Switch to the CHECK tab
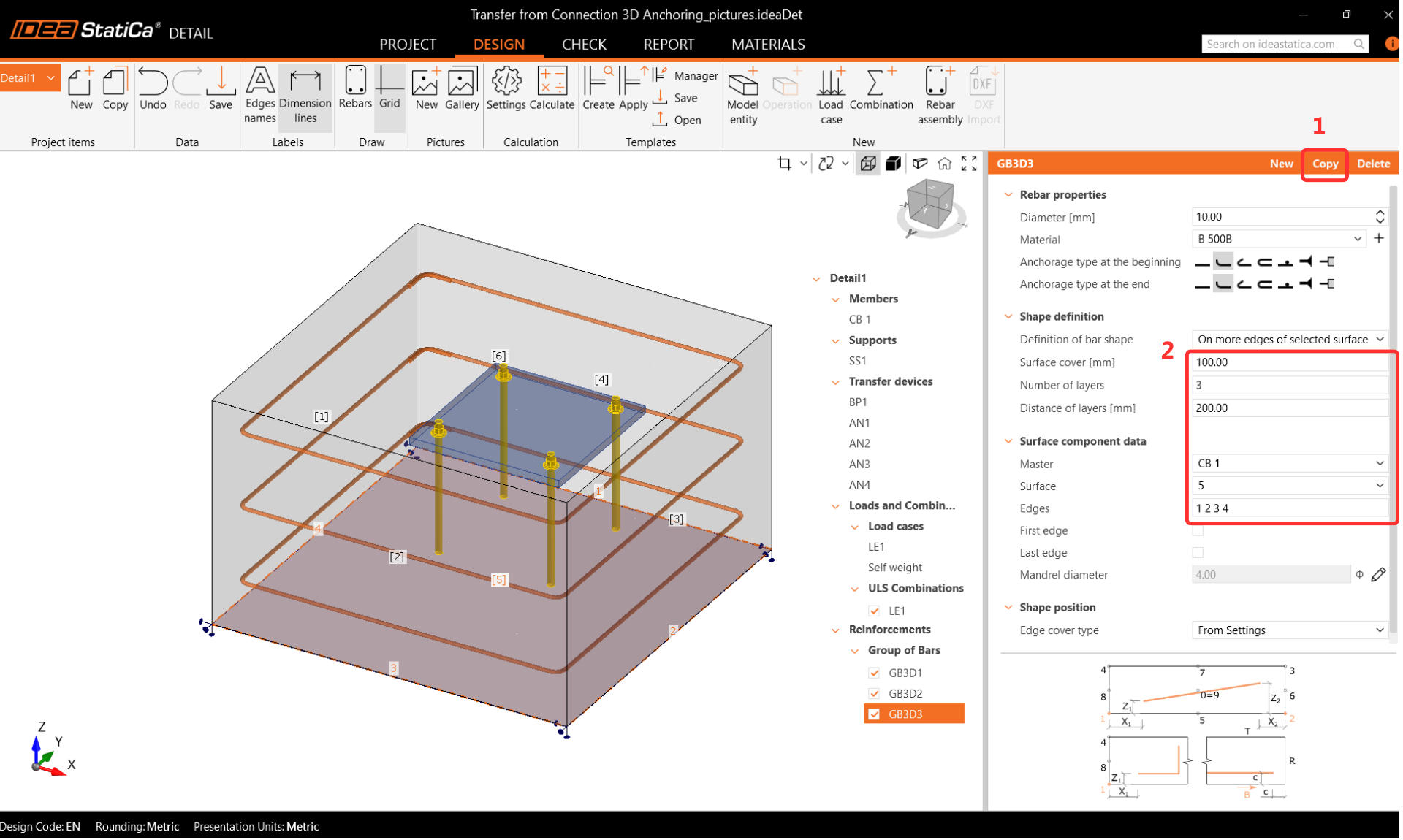 tap(583, 45)
